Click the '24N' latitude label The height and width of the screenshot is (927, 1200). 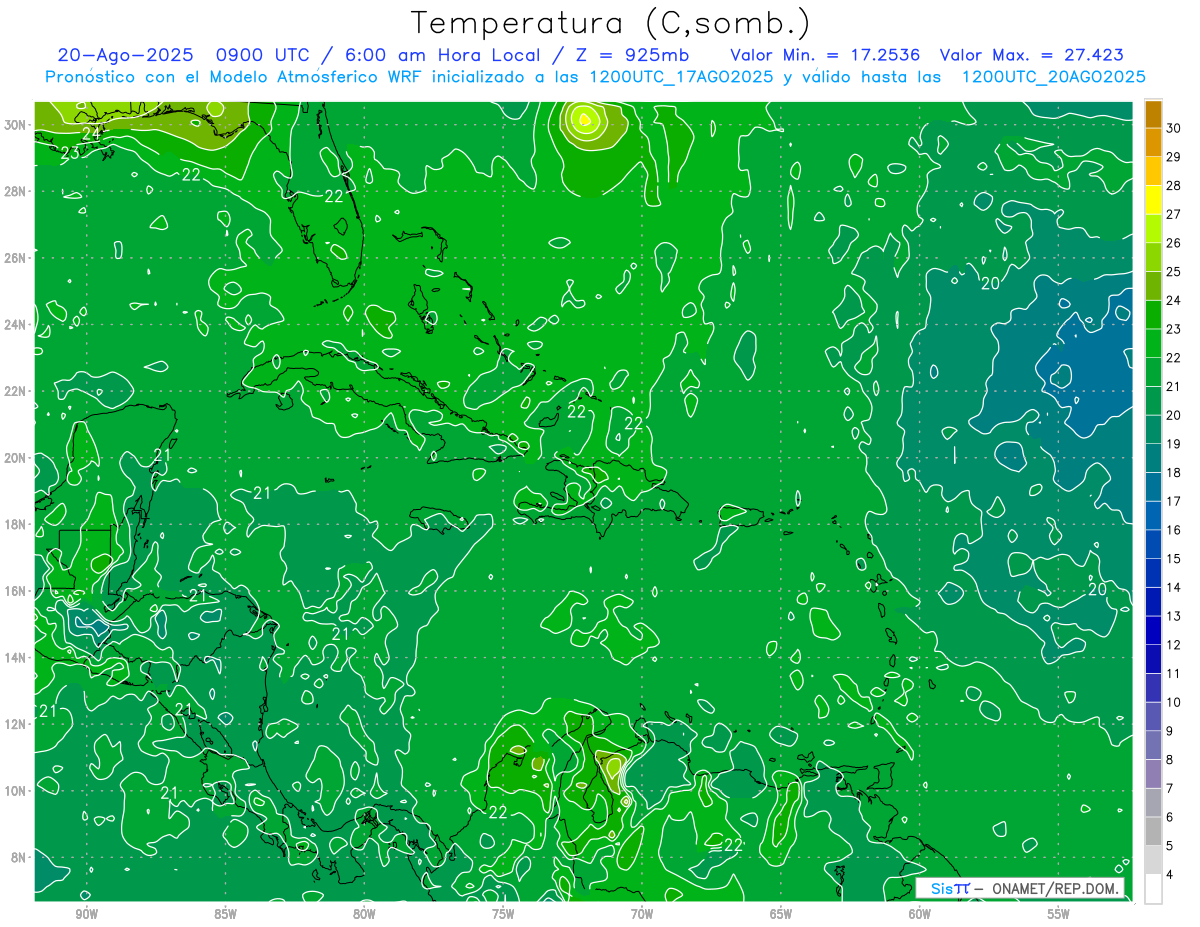point(15,325)
